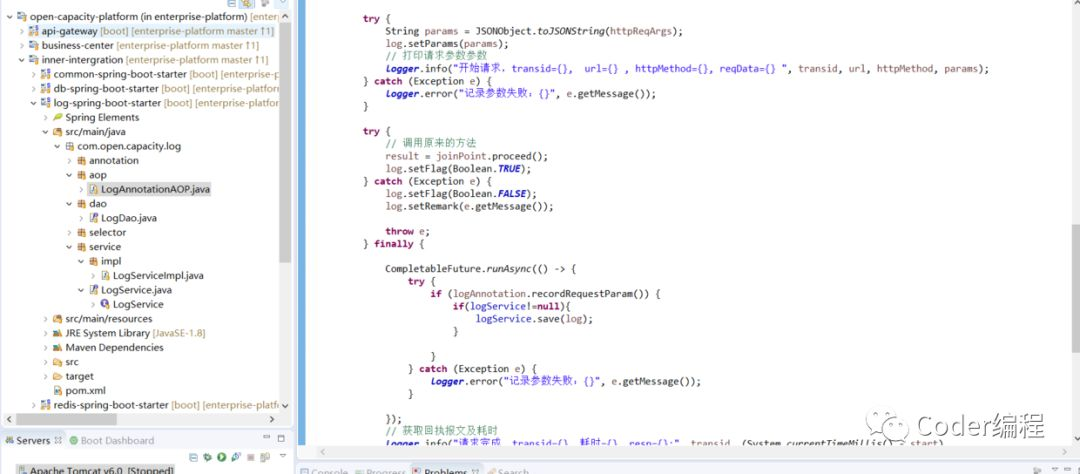Click the src/main/java source folder icon
The width and height of the screenshot is (1080, 474).
click(58, 132)
